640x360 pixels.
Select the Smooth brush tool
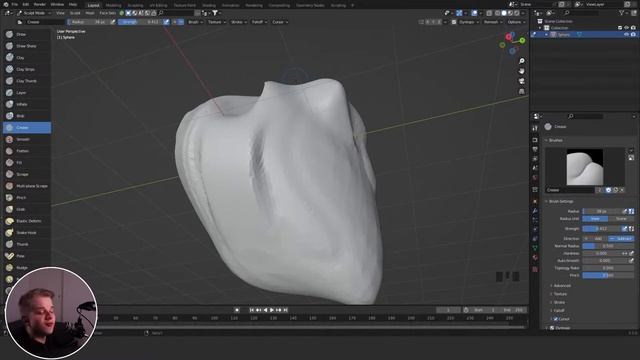(x=27, y=139)
